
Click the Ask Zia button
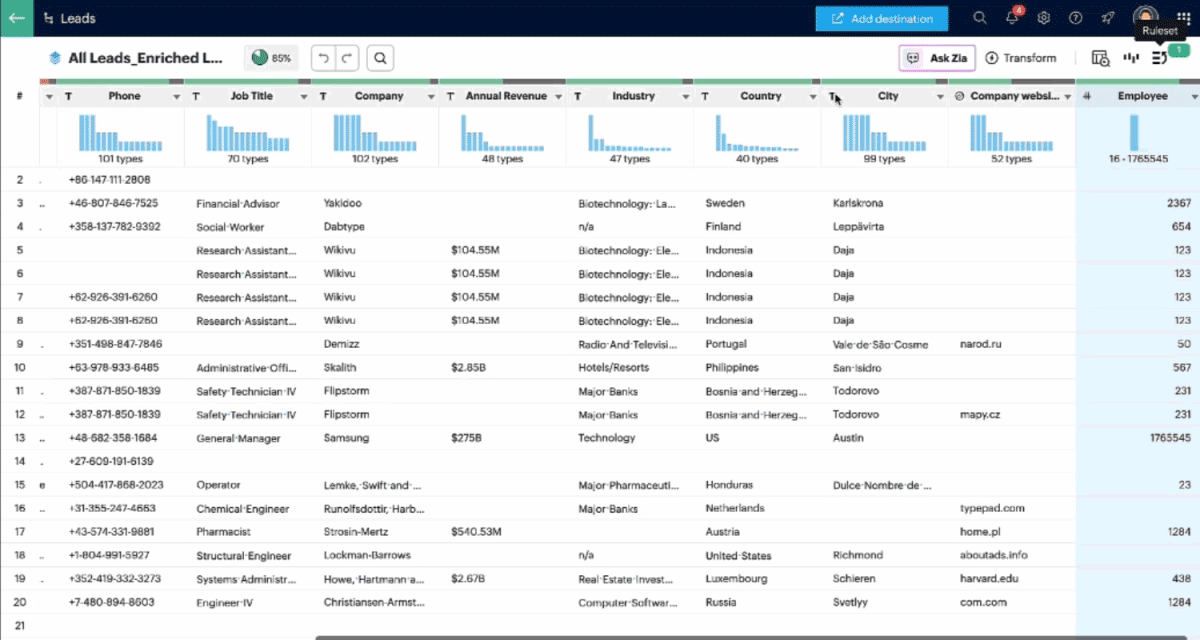[937, 58]
